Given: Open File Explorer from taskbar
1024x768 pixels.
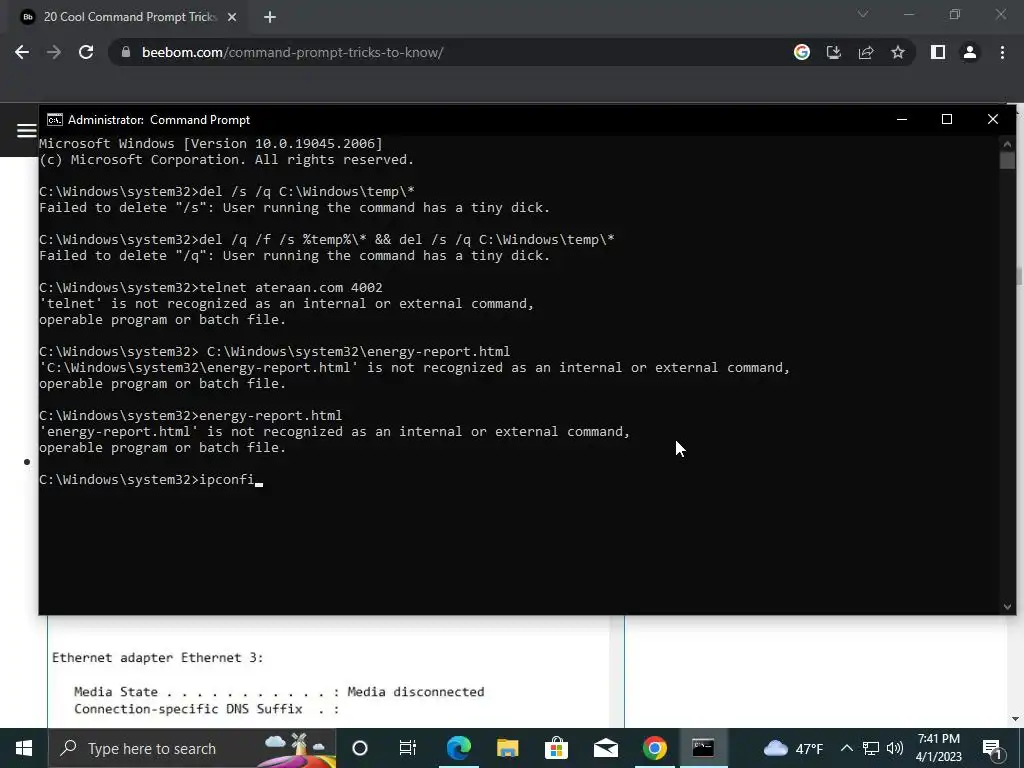Looking at the screenshot, I should click(x=507, y=748).
